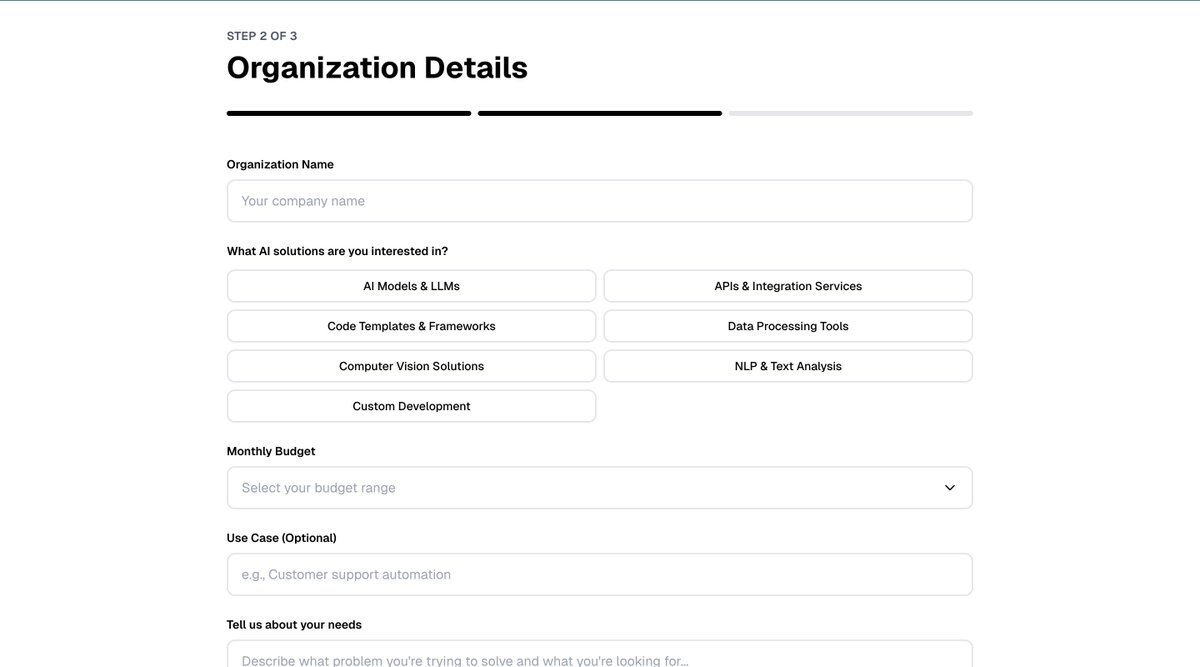The image size is (1200, 667).
Task: Toggle Computer Vision Solutions option
Action: 411,366
